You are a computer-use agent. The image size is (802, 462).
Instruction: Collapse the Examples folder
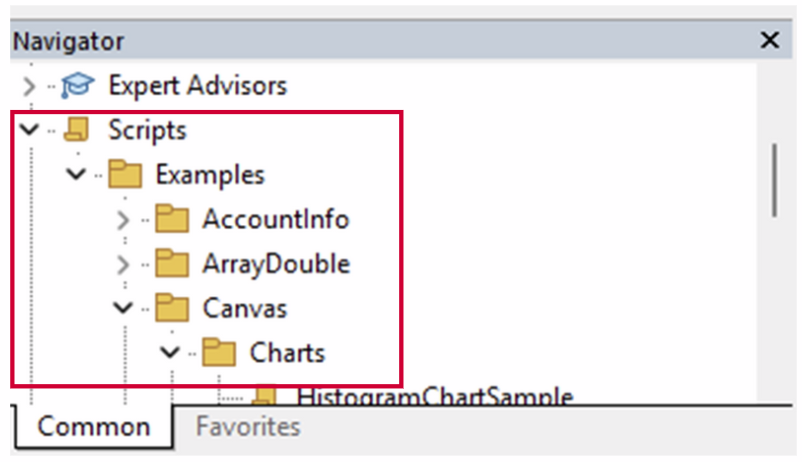point(76,175)
